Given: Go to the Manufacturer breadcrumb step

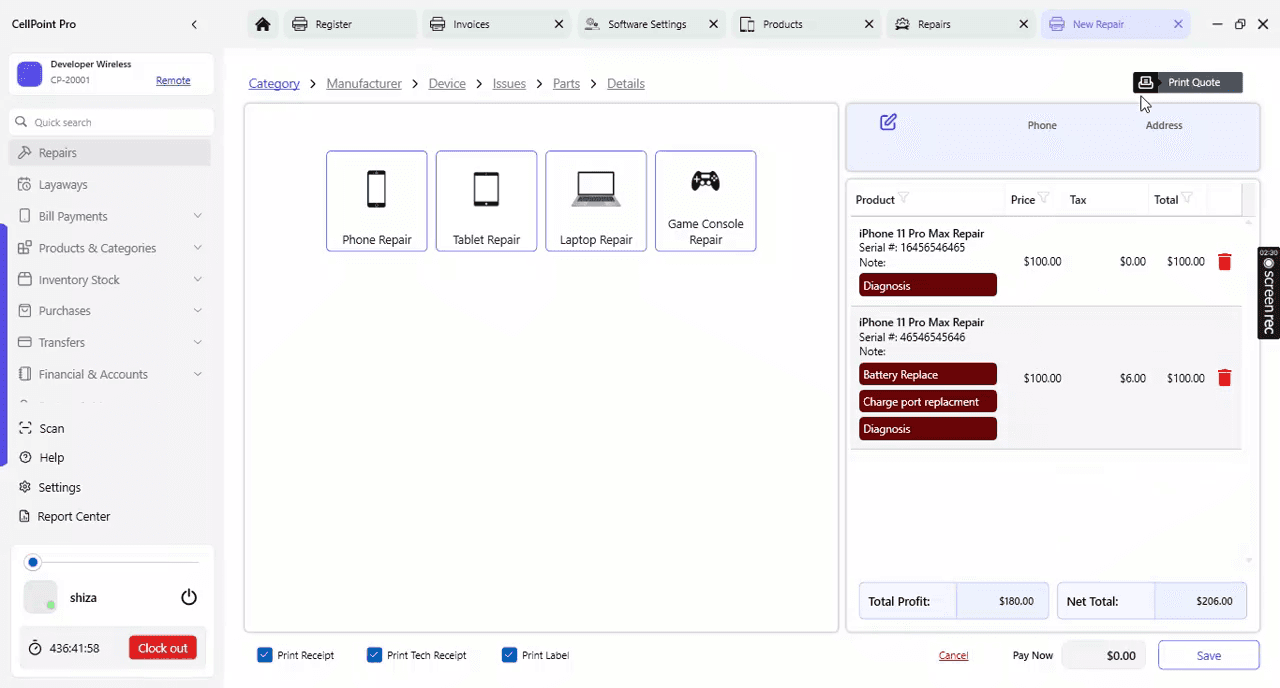Looking at the screenshot, I should pyautogui.click(x=364, y=83).
